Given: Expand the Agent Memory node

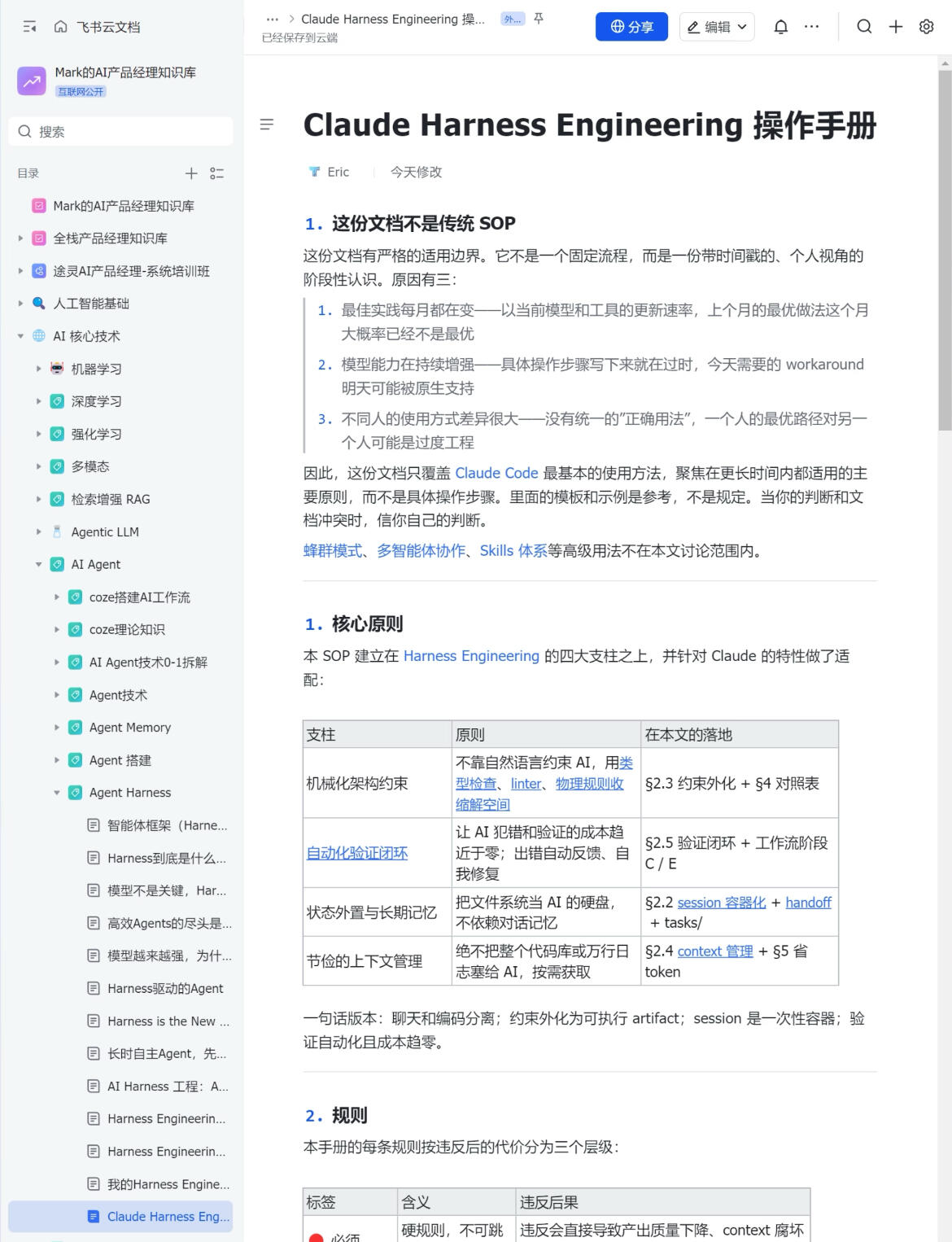Looking at the screenshot, I should click(56, 728).
